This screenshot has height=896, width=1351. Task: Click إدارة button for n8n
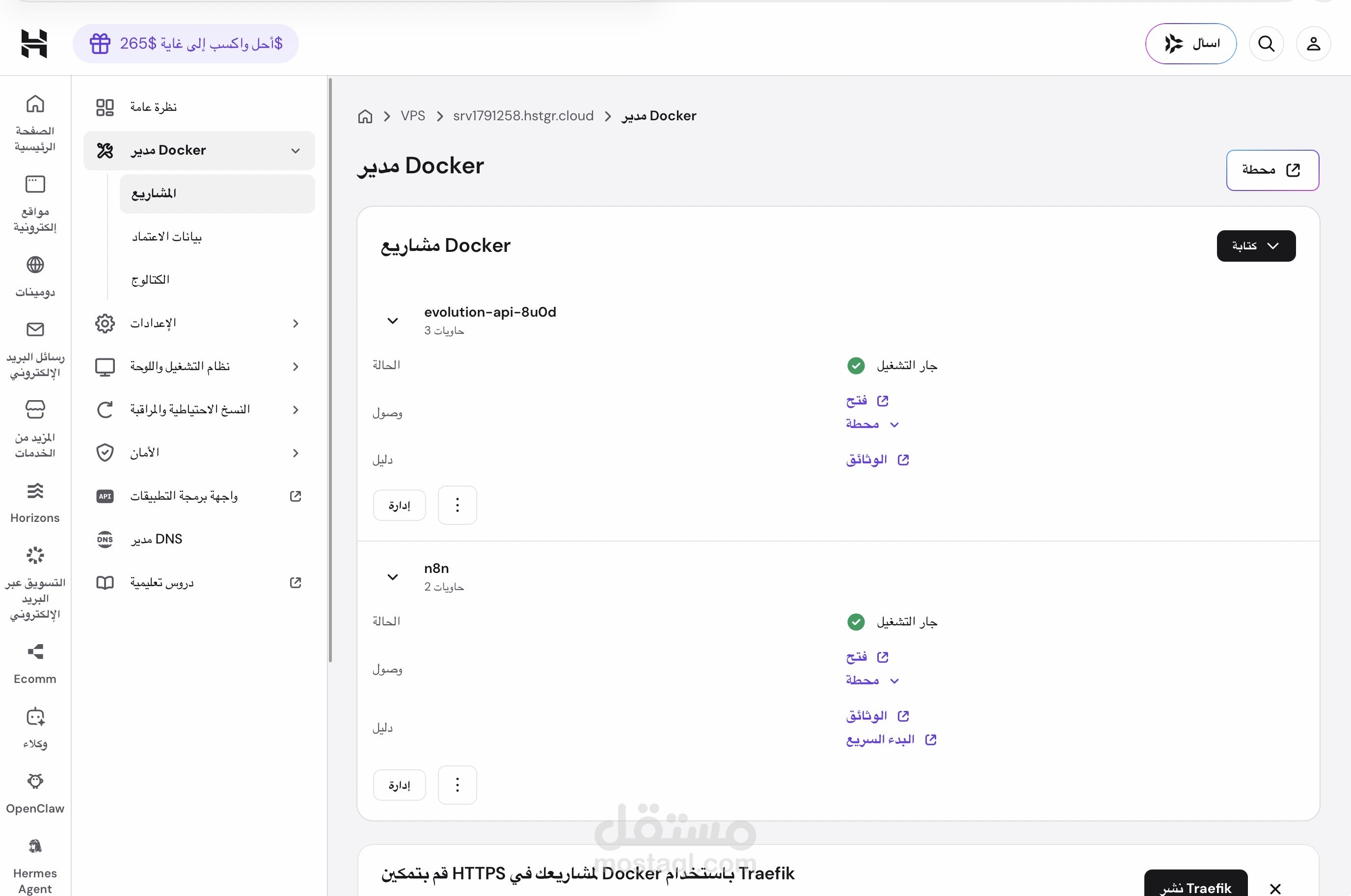click(399, 785)
